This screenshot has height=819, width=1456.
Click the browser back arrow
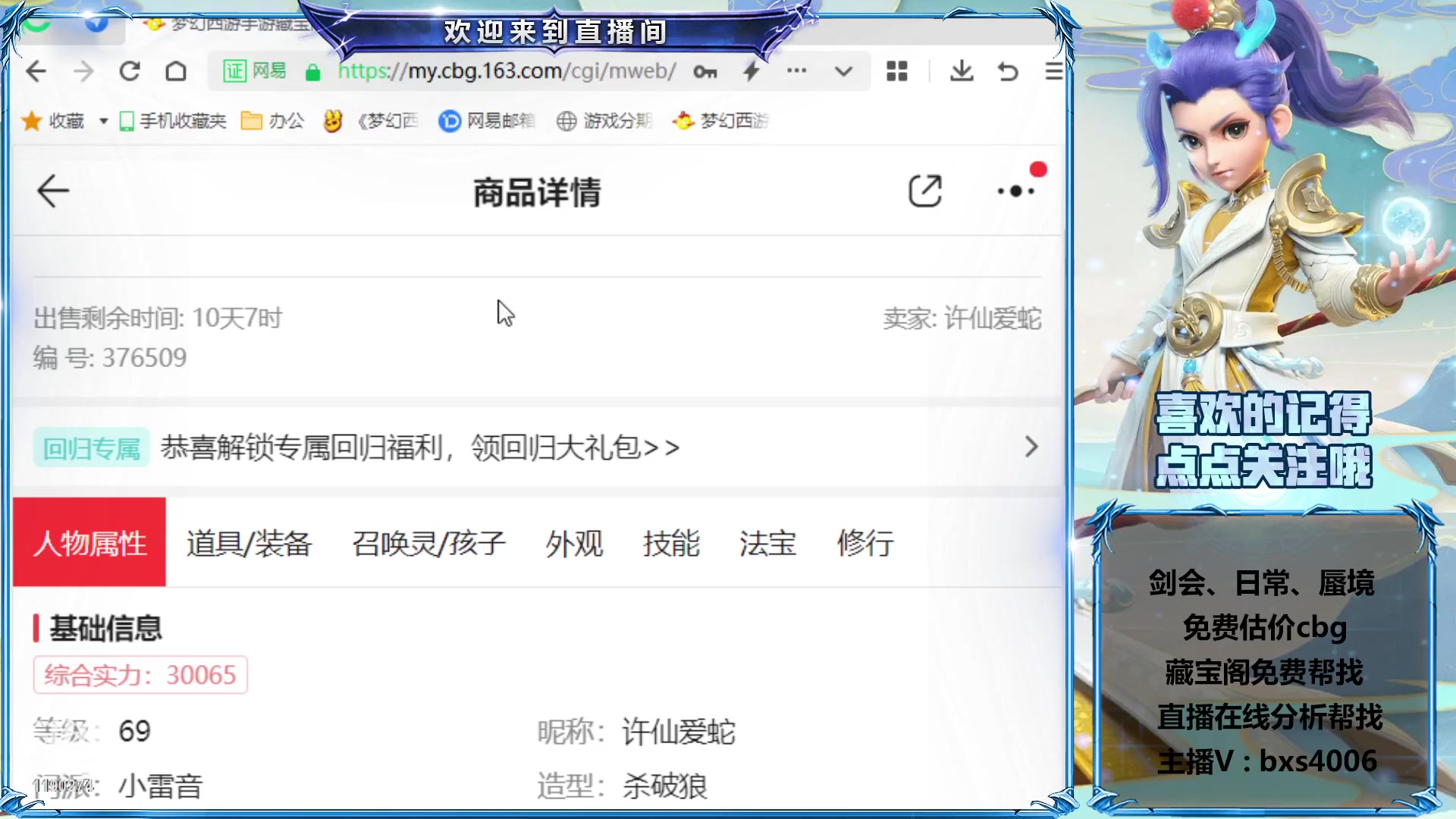coord(36,71)
